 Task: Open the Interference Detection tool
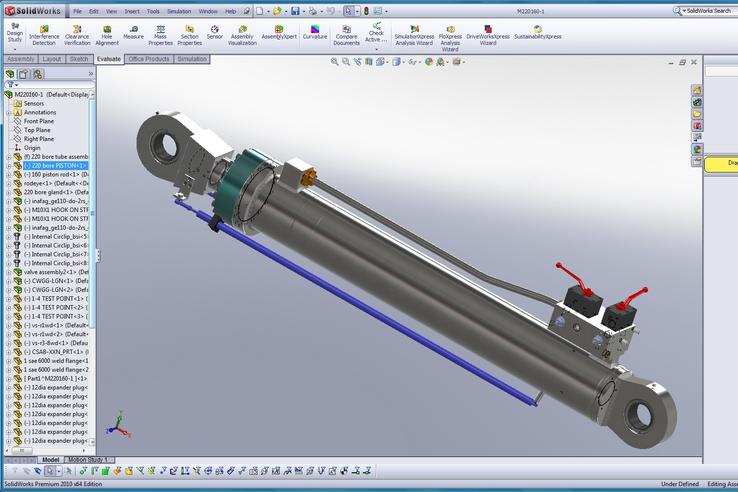[43, 35]
